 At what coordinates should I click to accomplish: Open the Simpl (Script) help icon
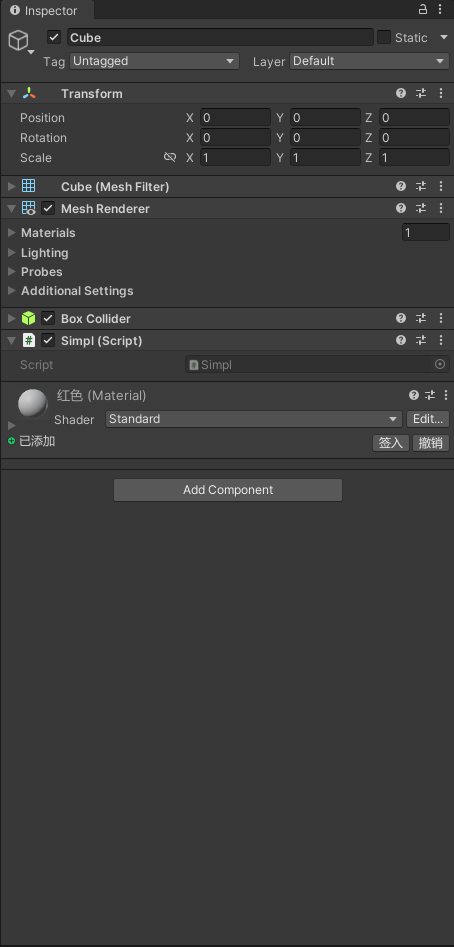[x=401, y=340]
